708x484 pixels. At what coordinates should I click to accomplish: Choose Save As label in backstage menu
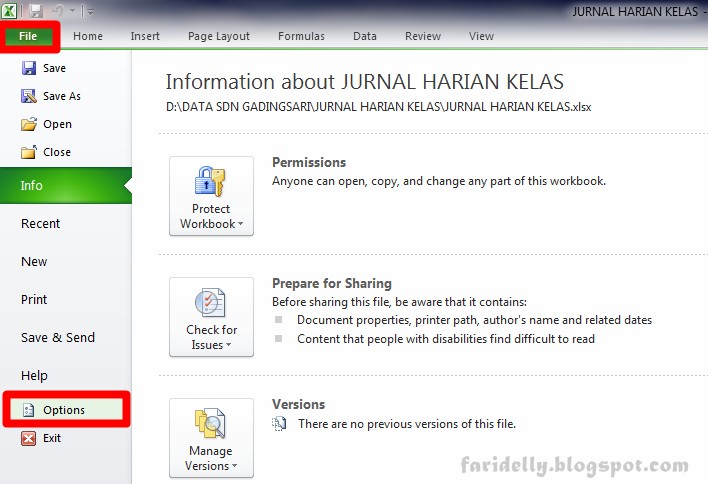click(62, 96)
